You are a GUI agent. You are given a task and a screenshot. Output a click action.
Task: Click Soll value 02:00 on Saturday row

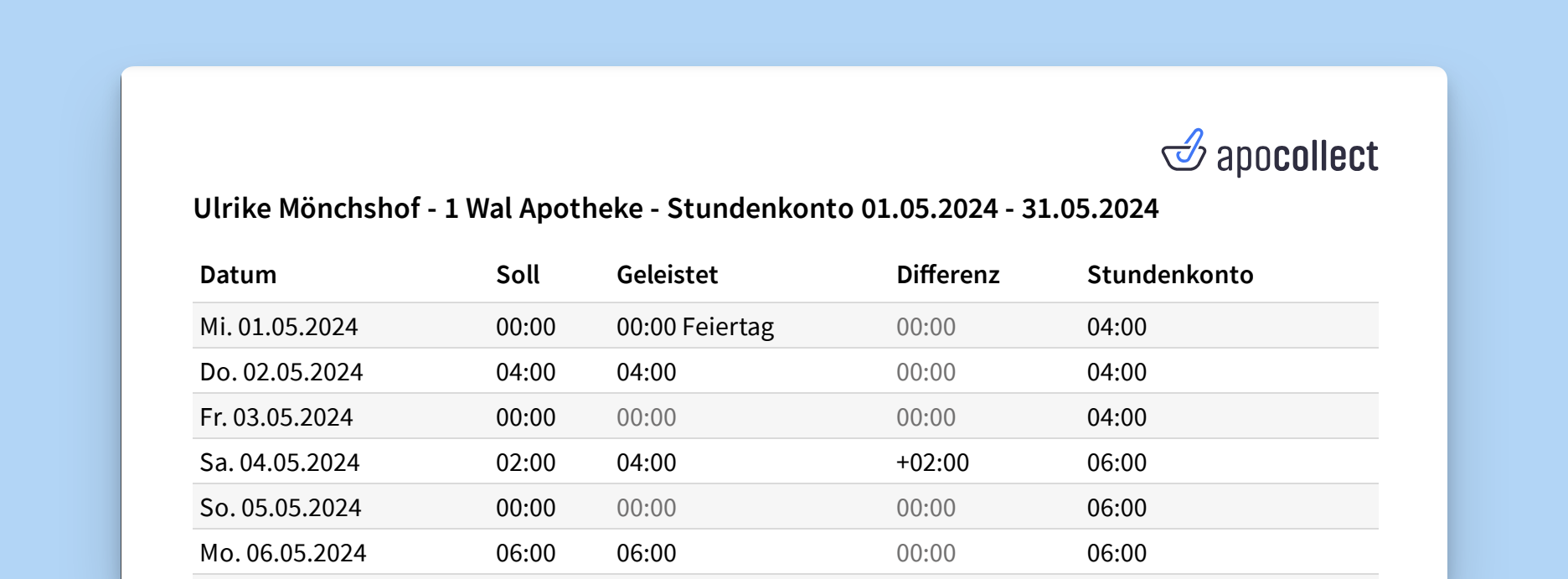(x=525, y=463)
